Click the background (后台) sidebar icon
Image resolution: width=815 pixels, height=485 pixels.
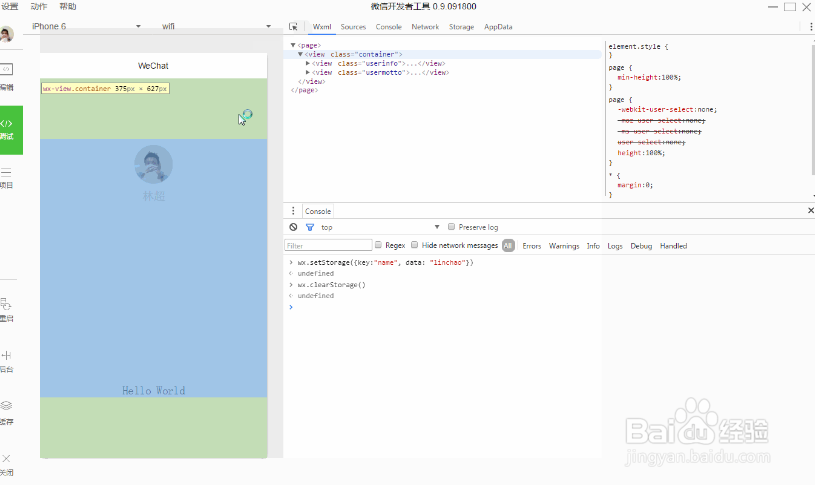[x=6, y=362]
